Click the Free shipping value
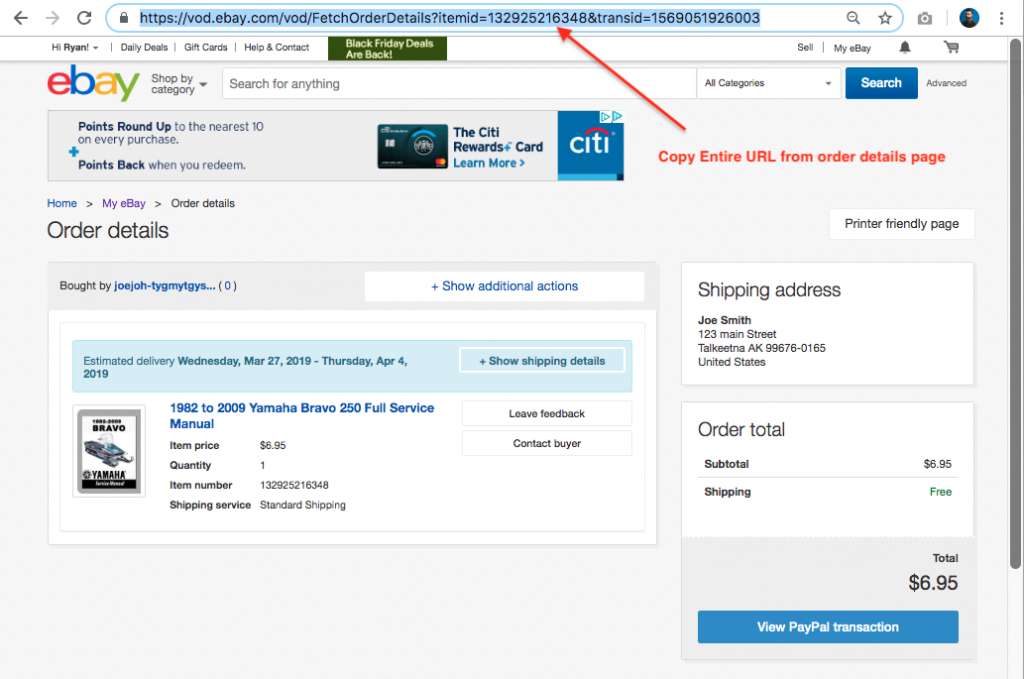Viewport: 1024px width, 679px height. (x=940, y=492)
